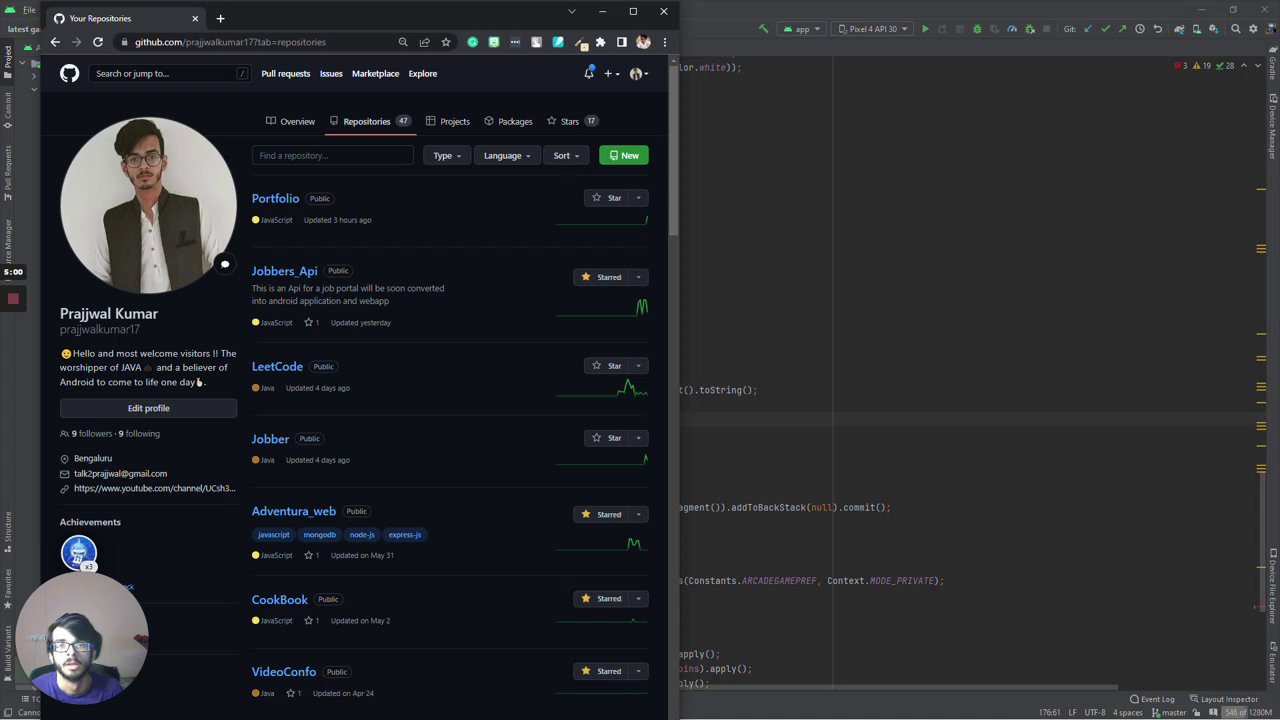
Task: Debug the app with the bug icon
Action: 977,29
